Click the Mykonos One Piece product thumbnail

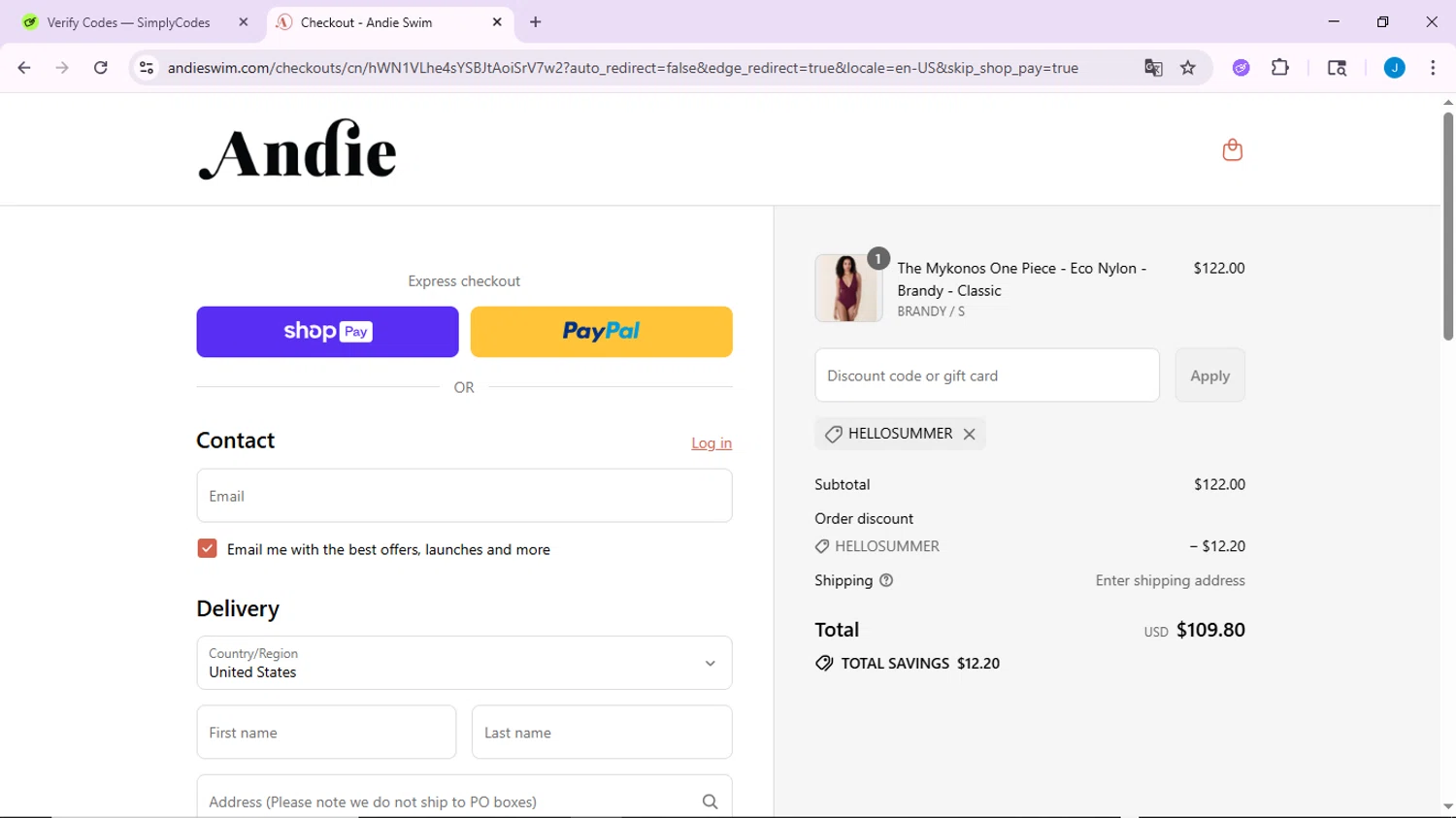[x=848, y=288]
